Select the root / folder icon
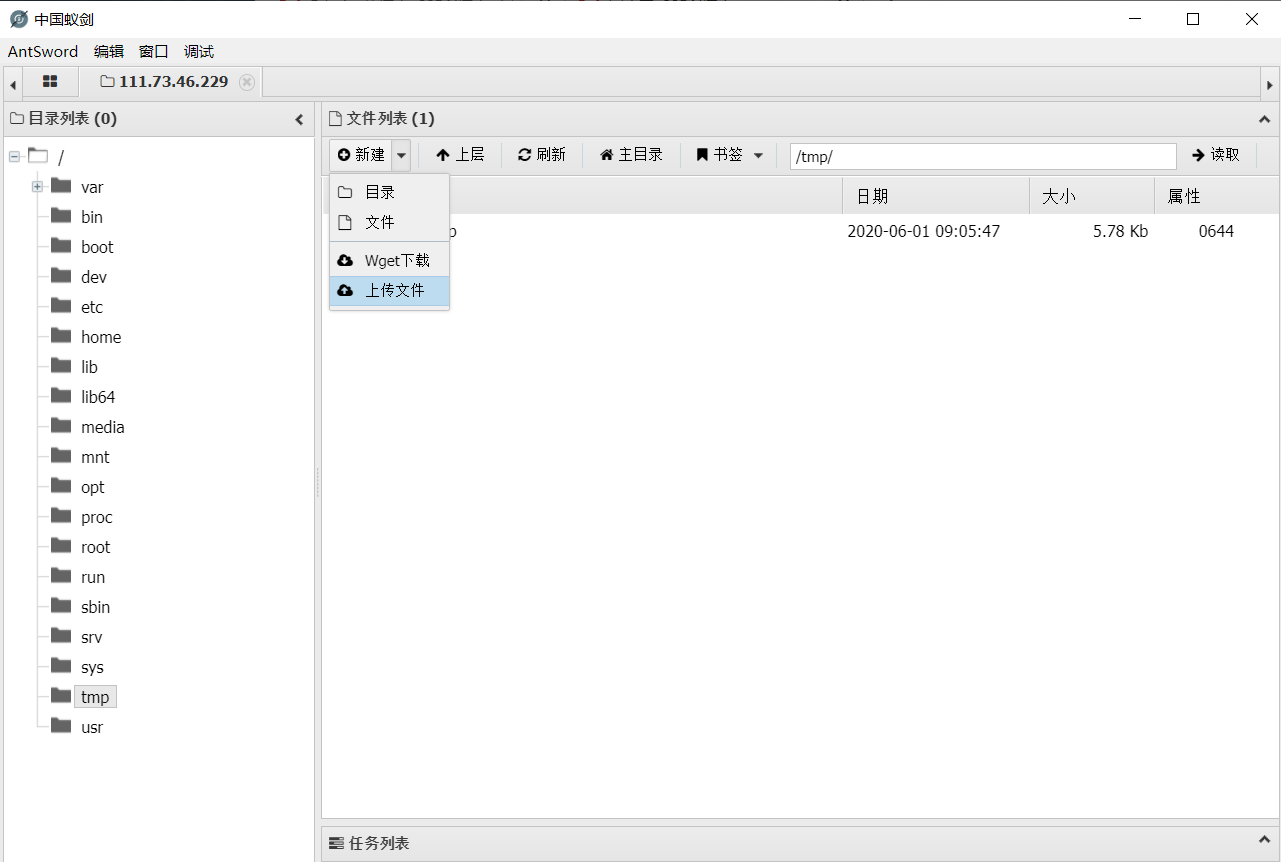 [x=38, y=156]
